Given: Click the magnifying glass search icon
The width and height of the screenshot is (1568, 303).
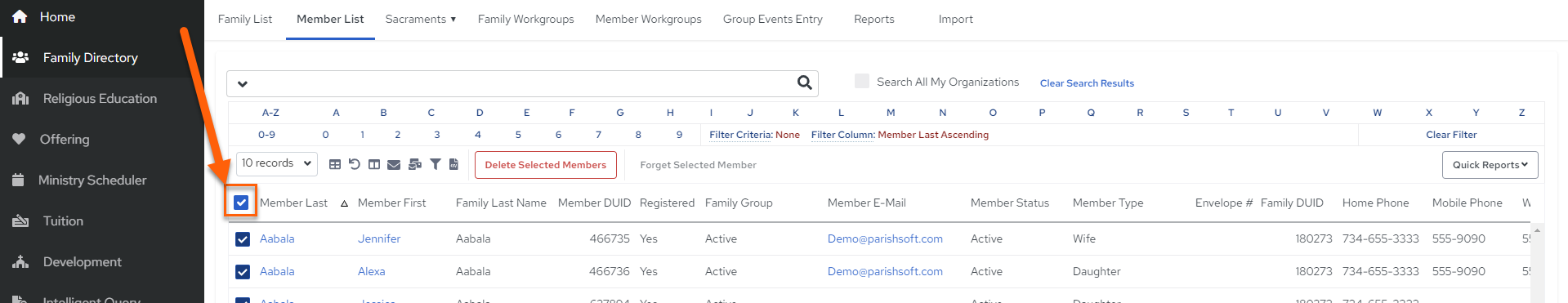Looking at the screenshot, I should [805, 82].
